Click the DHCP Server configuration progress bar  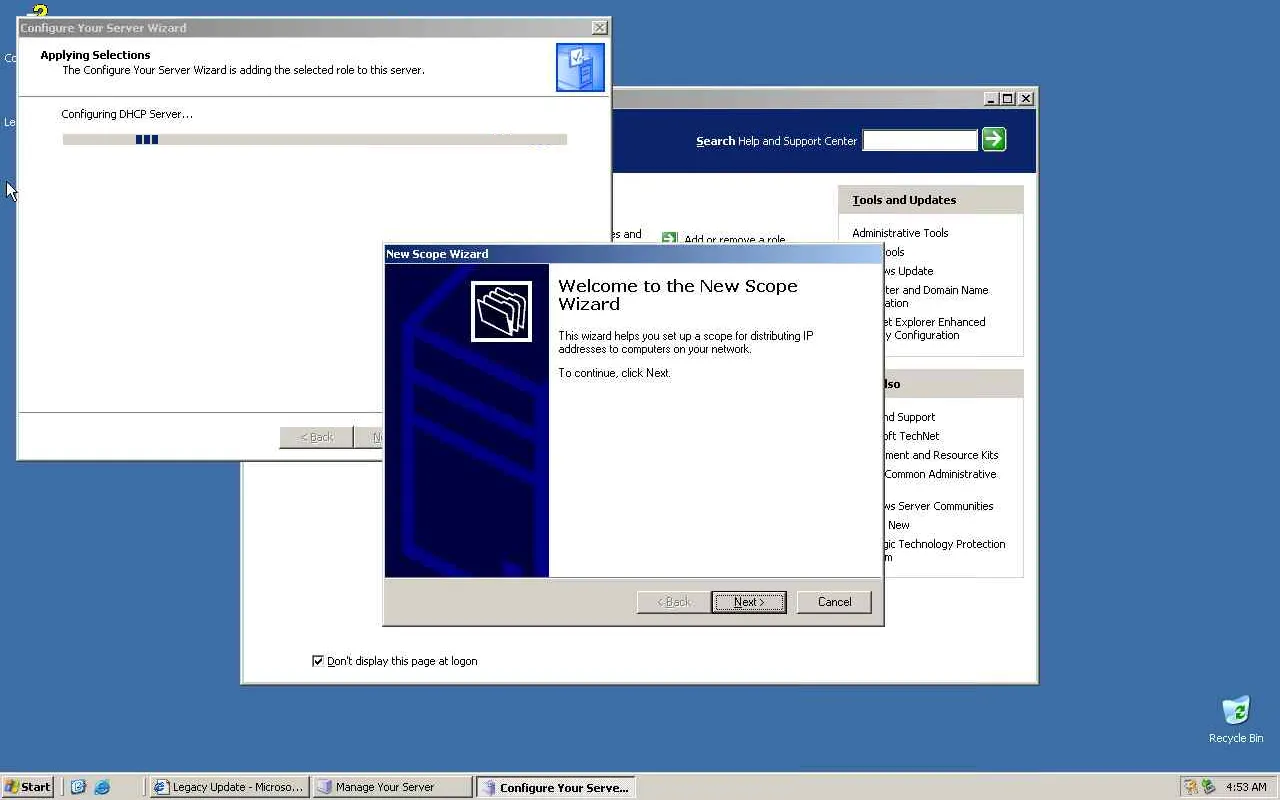314,140
